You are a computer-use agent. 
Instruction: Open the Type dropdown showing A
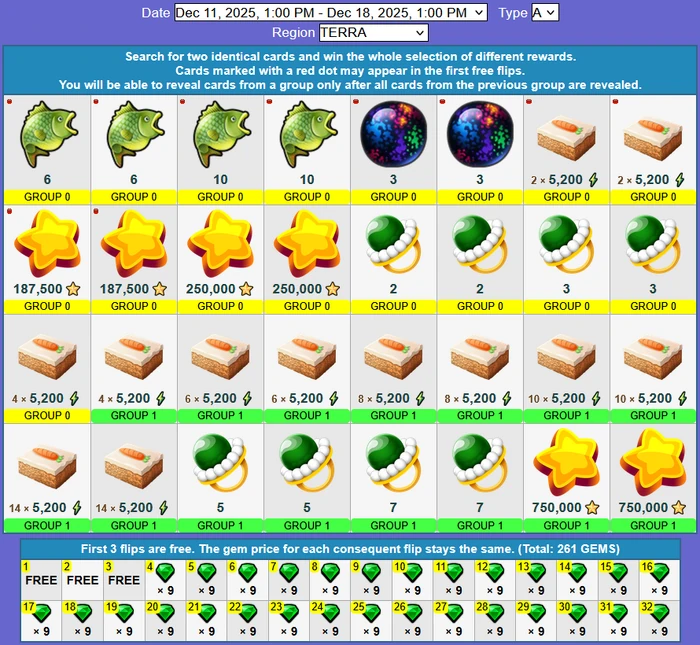(x=545, y=12)
